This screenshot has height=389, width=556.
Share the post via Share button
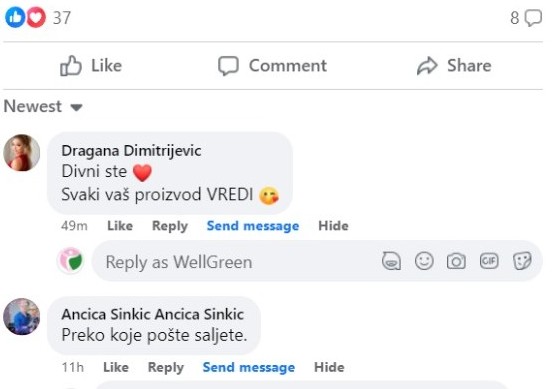click(x=454, y=66)
